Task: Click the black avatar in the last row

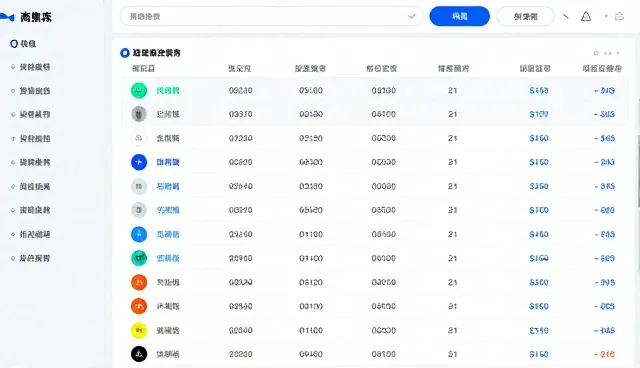Action: click(x=139, y=354)
